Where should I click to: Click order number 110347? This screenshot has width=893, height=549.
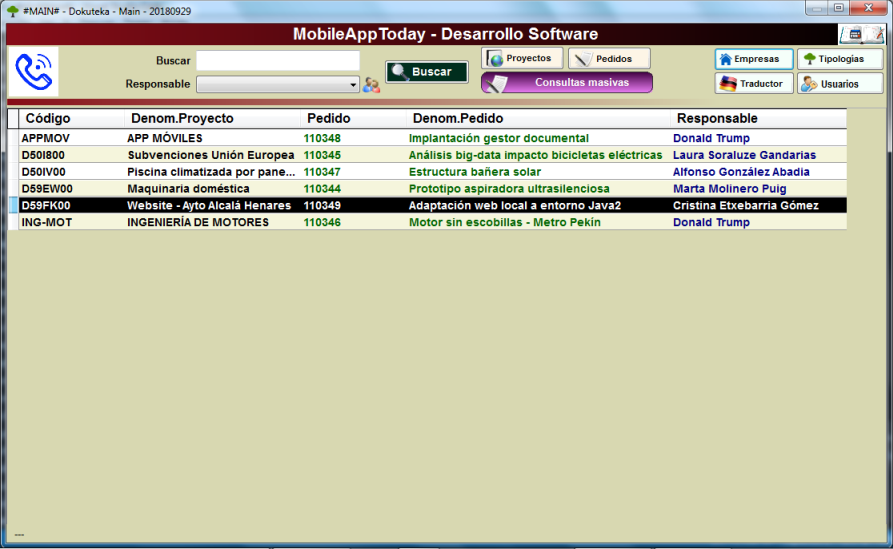(322, 172)
